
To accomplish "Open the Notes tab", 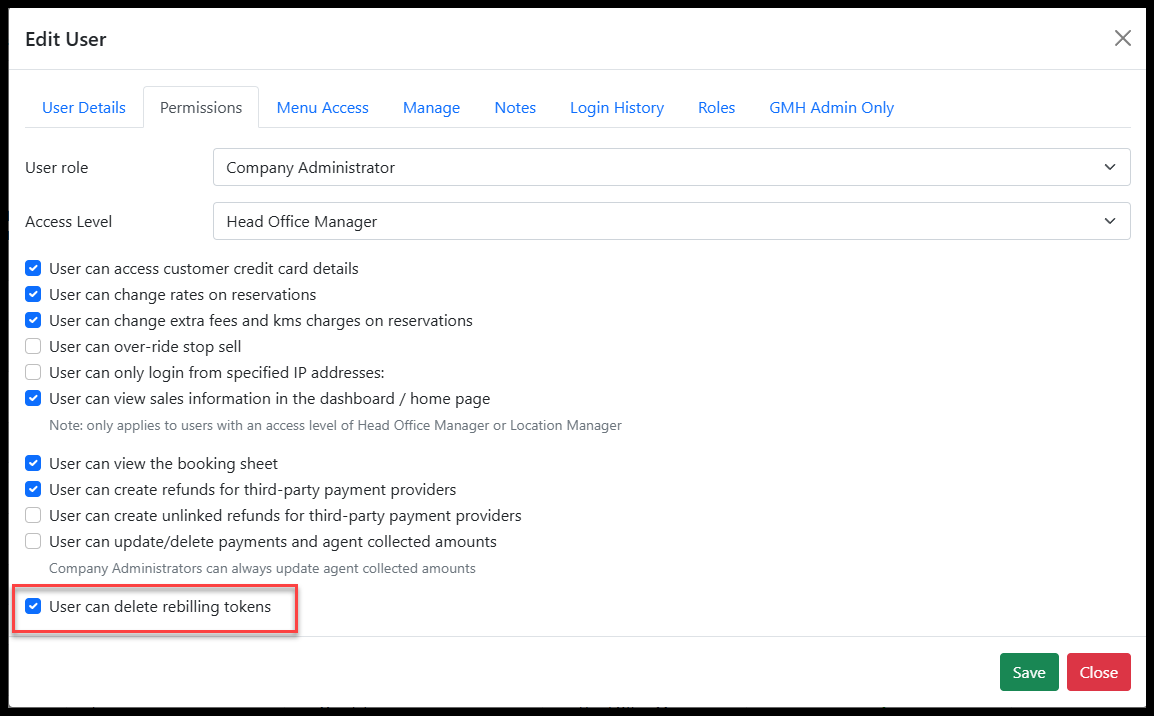I will click(515, 107).
